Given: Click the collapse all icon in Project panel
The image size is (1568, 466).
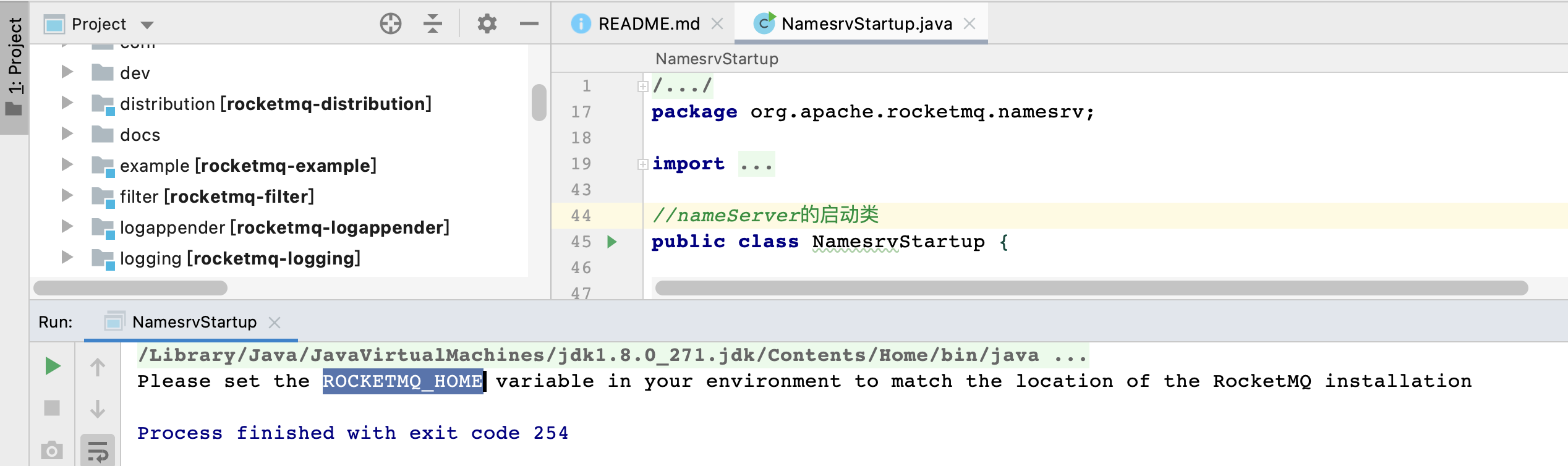Looking at the screenshot, I should 433,23.
